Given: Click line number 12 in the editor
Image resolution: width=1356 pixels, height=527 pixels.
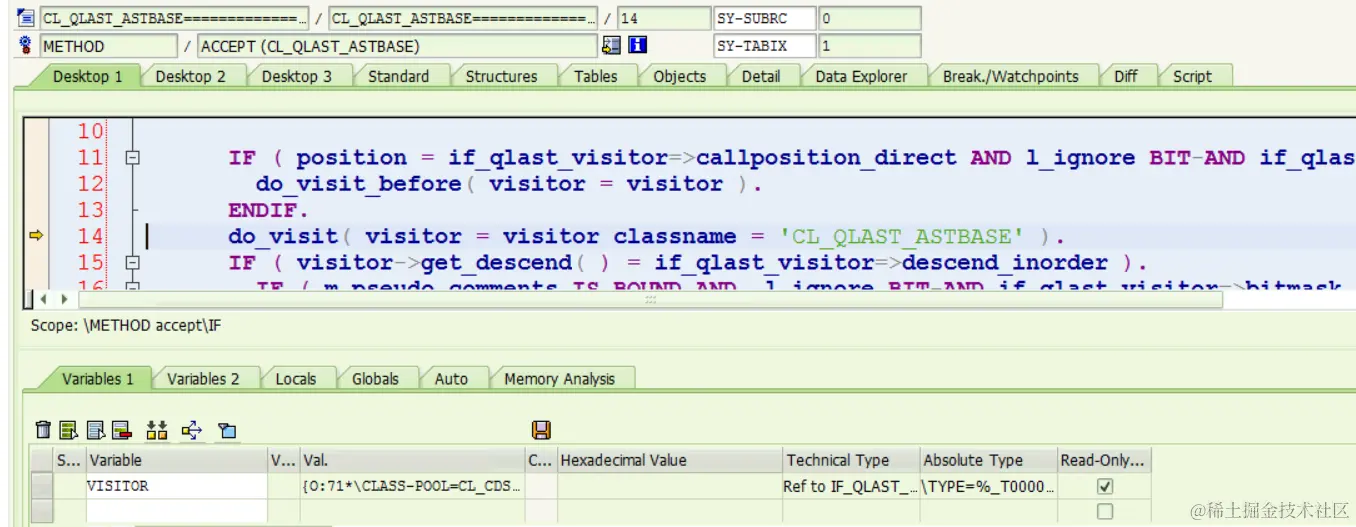Looking at the screenshot, I should [x=90, y=184].
